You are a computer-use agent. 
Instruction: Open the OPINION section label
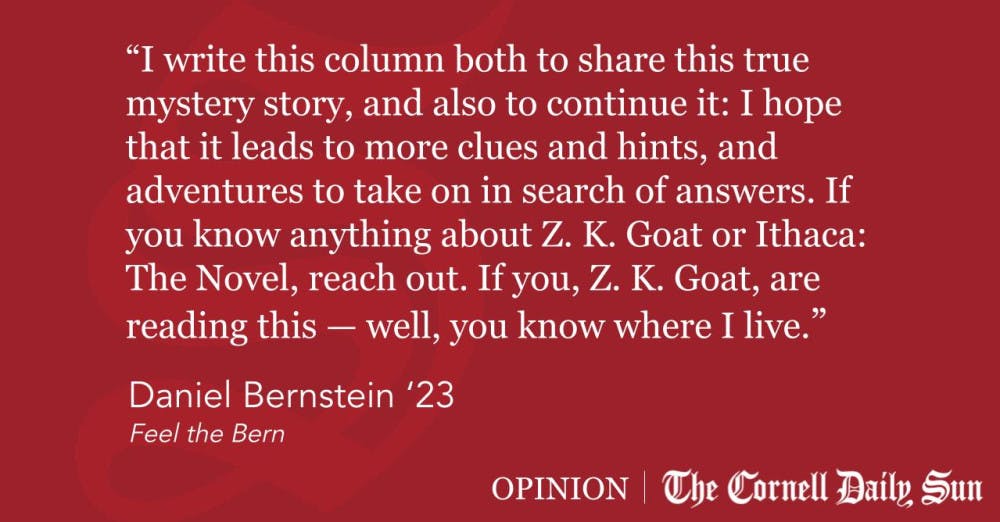tap(560, 488)
